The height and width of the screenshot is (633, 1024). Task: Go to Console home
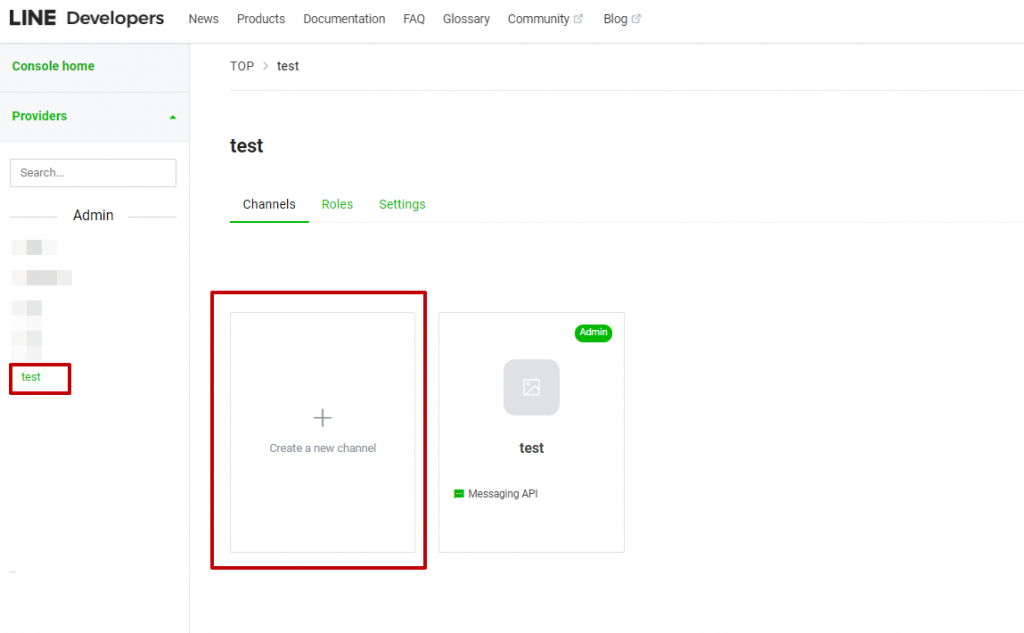[x=53, y=65]
